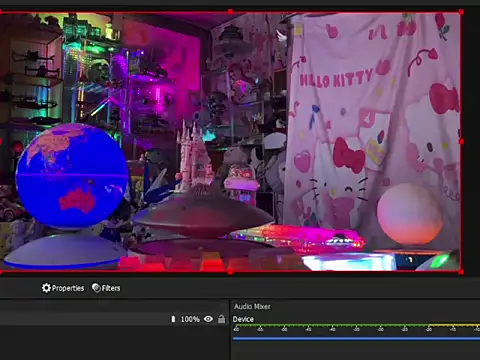This screenshot has height=360, width=480.
Task: Click the small bar icon beside 100%
Action: click(173, 319)
